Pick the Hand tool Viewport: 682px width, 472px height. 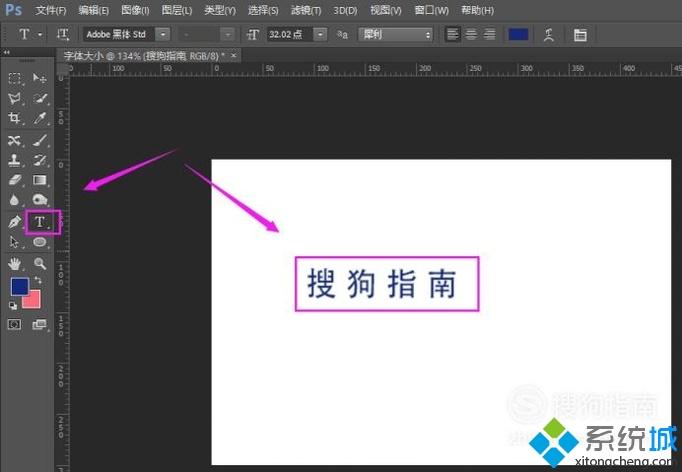click(15, 263)
